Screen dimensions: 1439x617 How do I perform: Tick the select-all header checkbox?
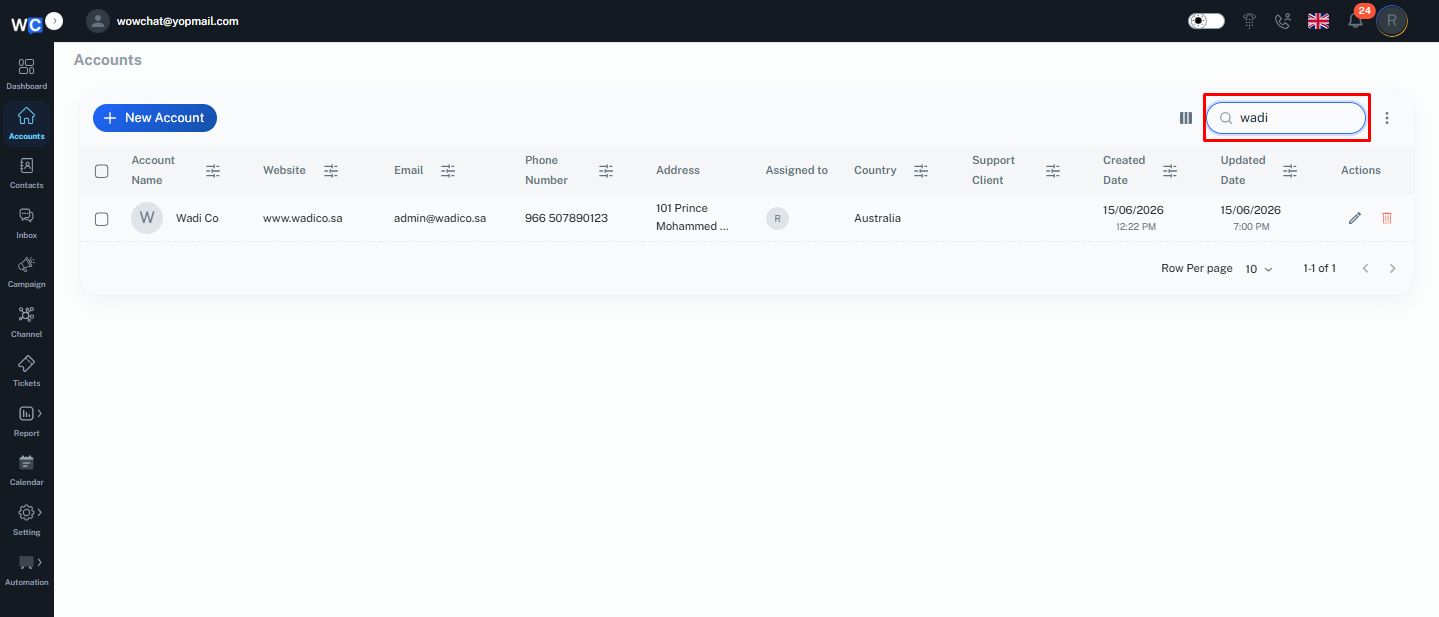(102, 171)
